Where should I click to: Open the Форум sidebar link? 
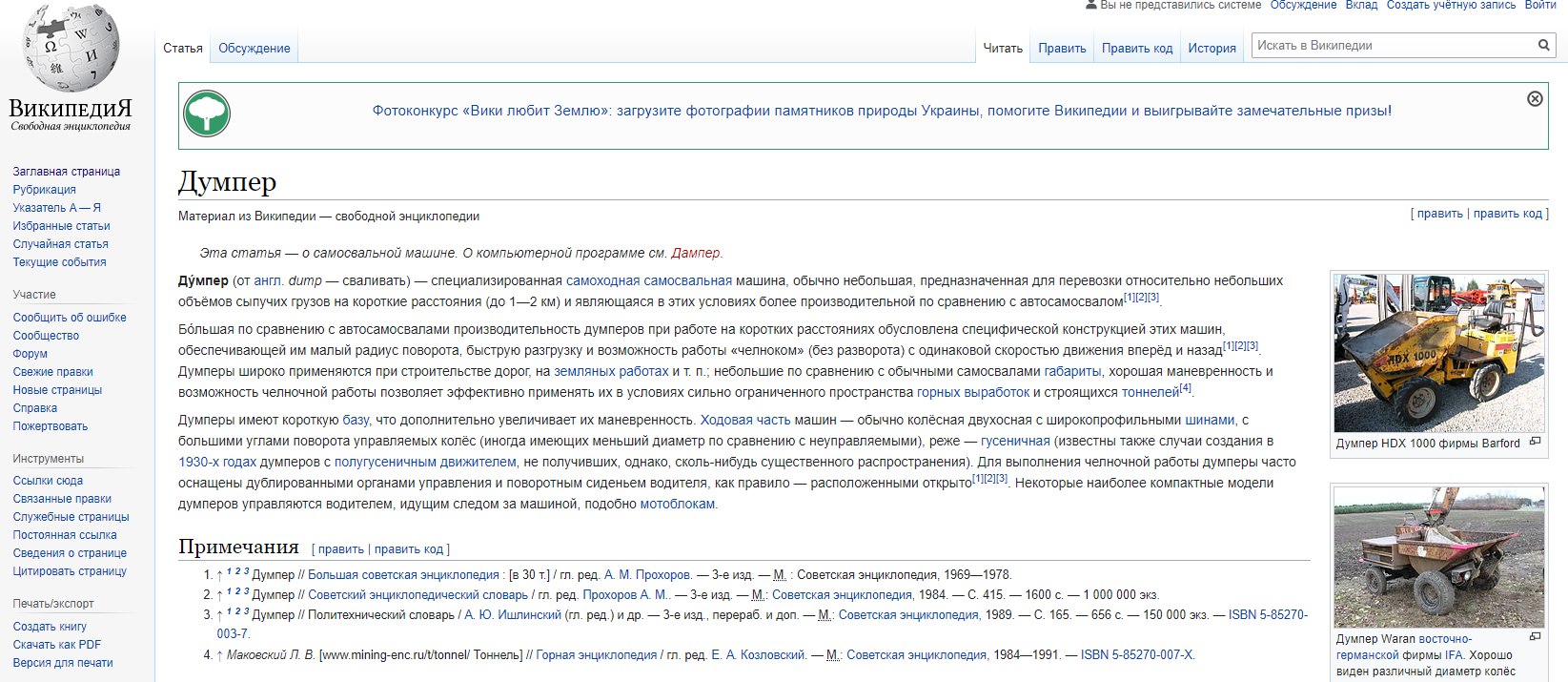coord(30,354)
